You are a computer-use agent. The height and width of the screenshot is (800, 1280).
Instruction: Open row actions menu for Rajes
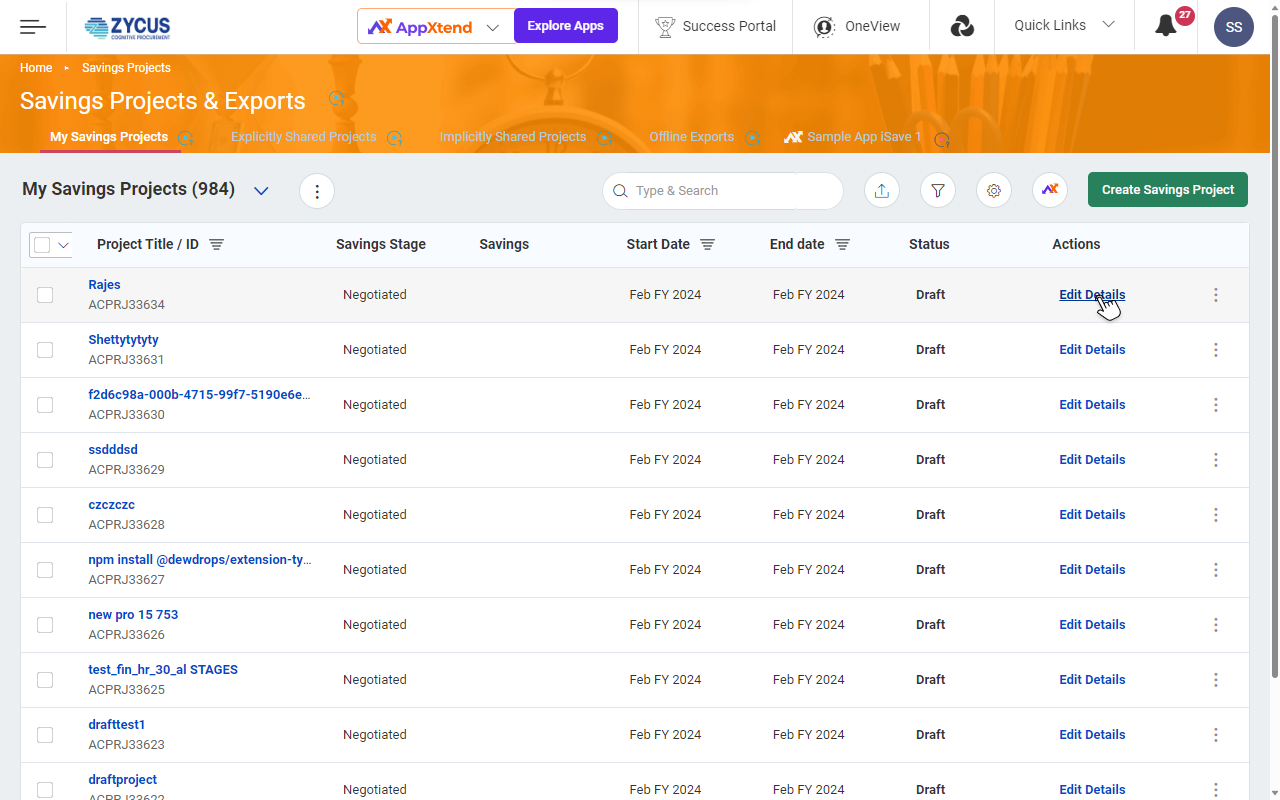pyautogui.click(x=1216, y=295)
